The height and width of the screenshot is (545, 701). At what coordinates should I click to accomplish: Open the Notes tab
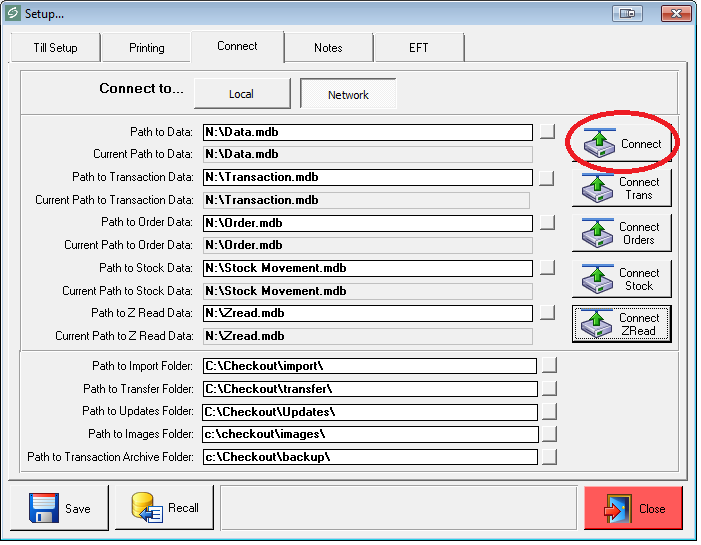tap(328, 48)
